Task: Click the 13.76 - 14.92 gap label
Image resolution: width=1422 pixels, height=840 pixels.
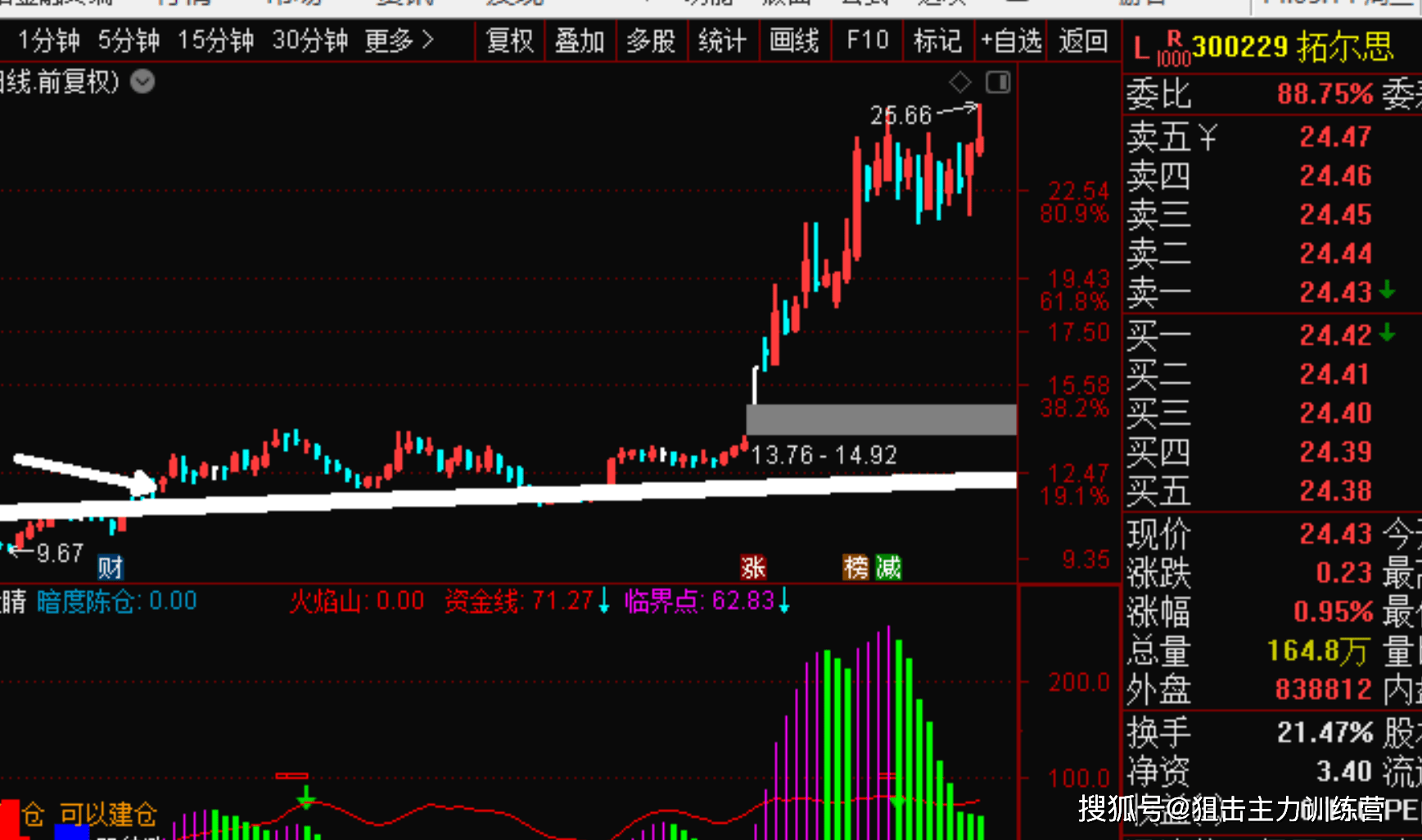Action: coord(824,455)
